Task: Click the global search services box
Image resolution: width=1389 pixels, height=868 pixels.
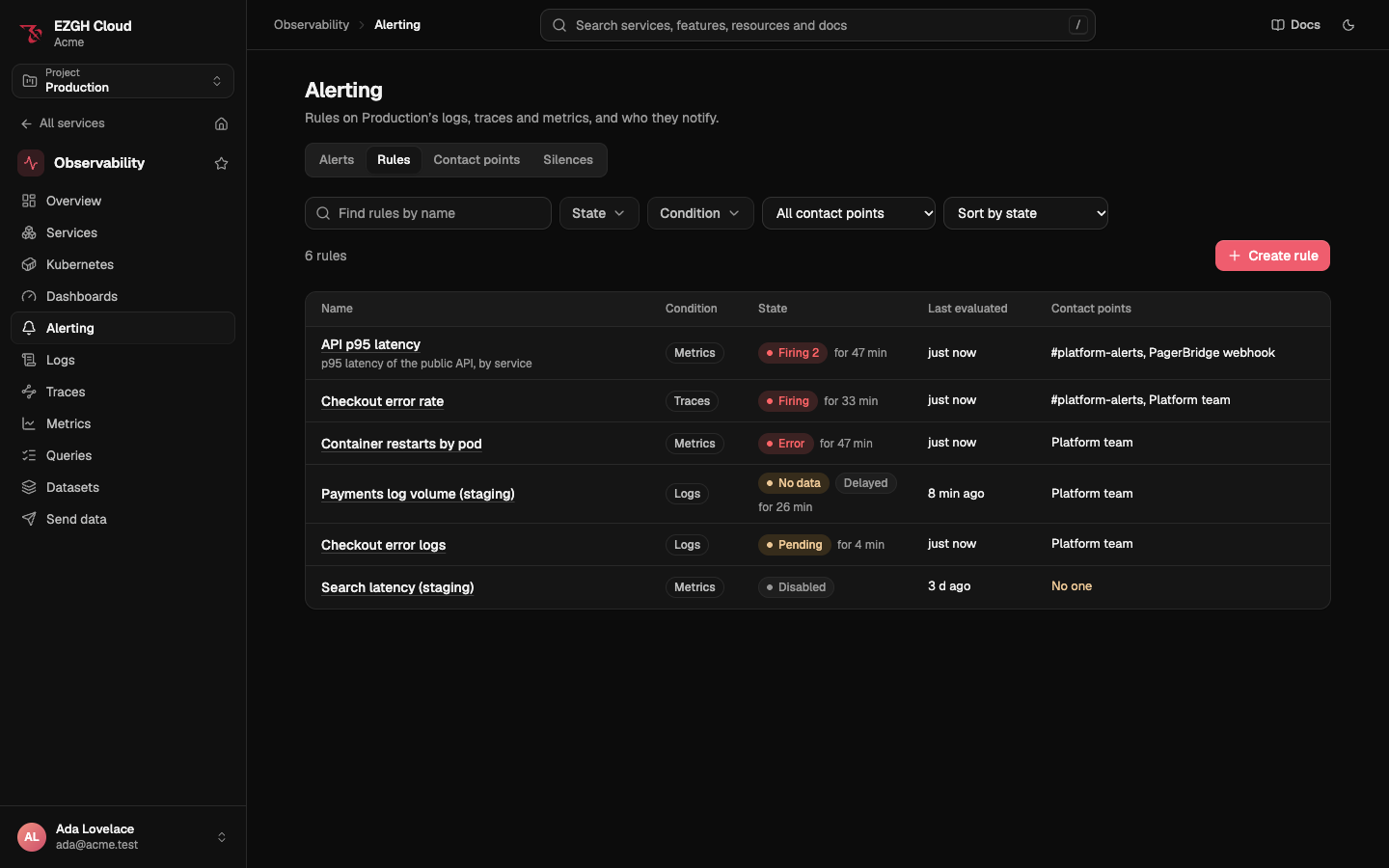Action: click(818, 25)
